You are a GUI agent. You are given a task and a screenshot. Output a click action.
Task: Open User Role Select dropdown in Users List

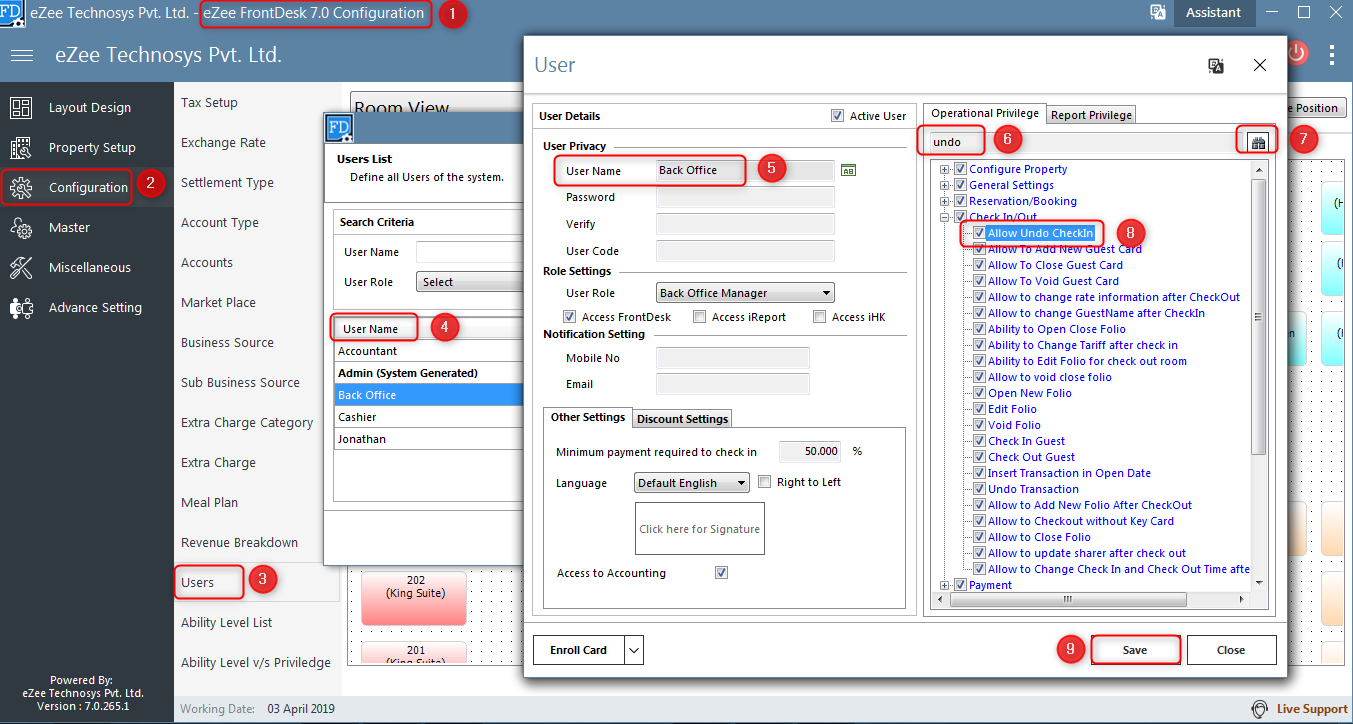click(470, 282)
